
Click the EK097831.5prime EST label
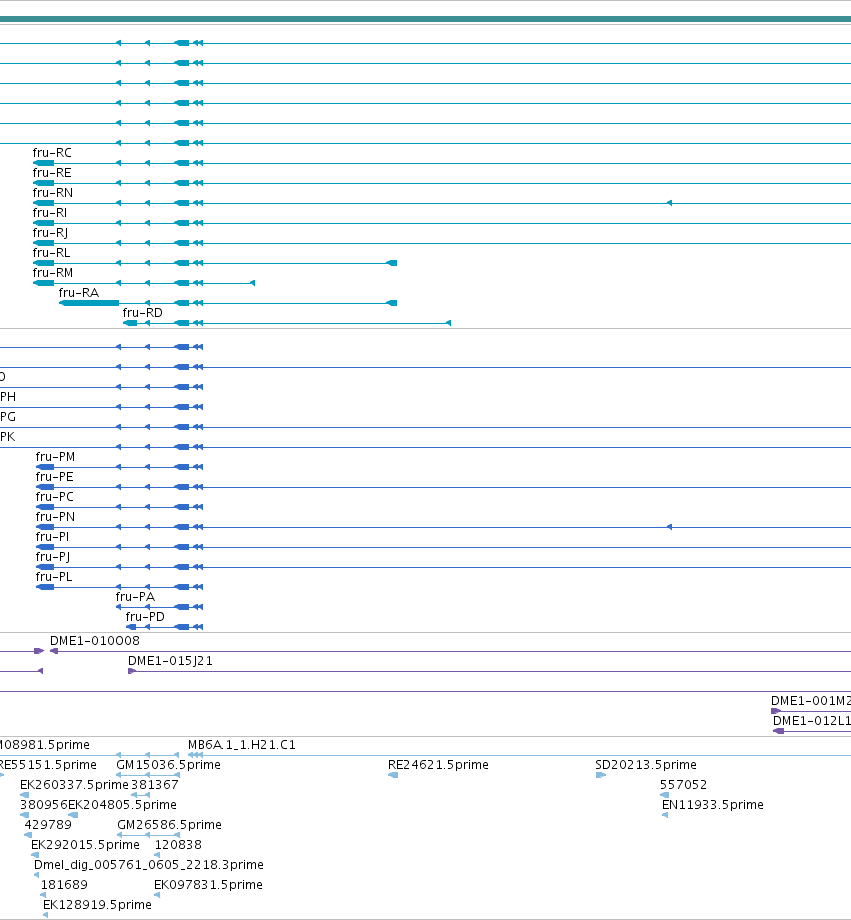(208, 884)
